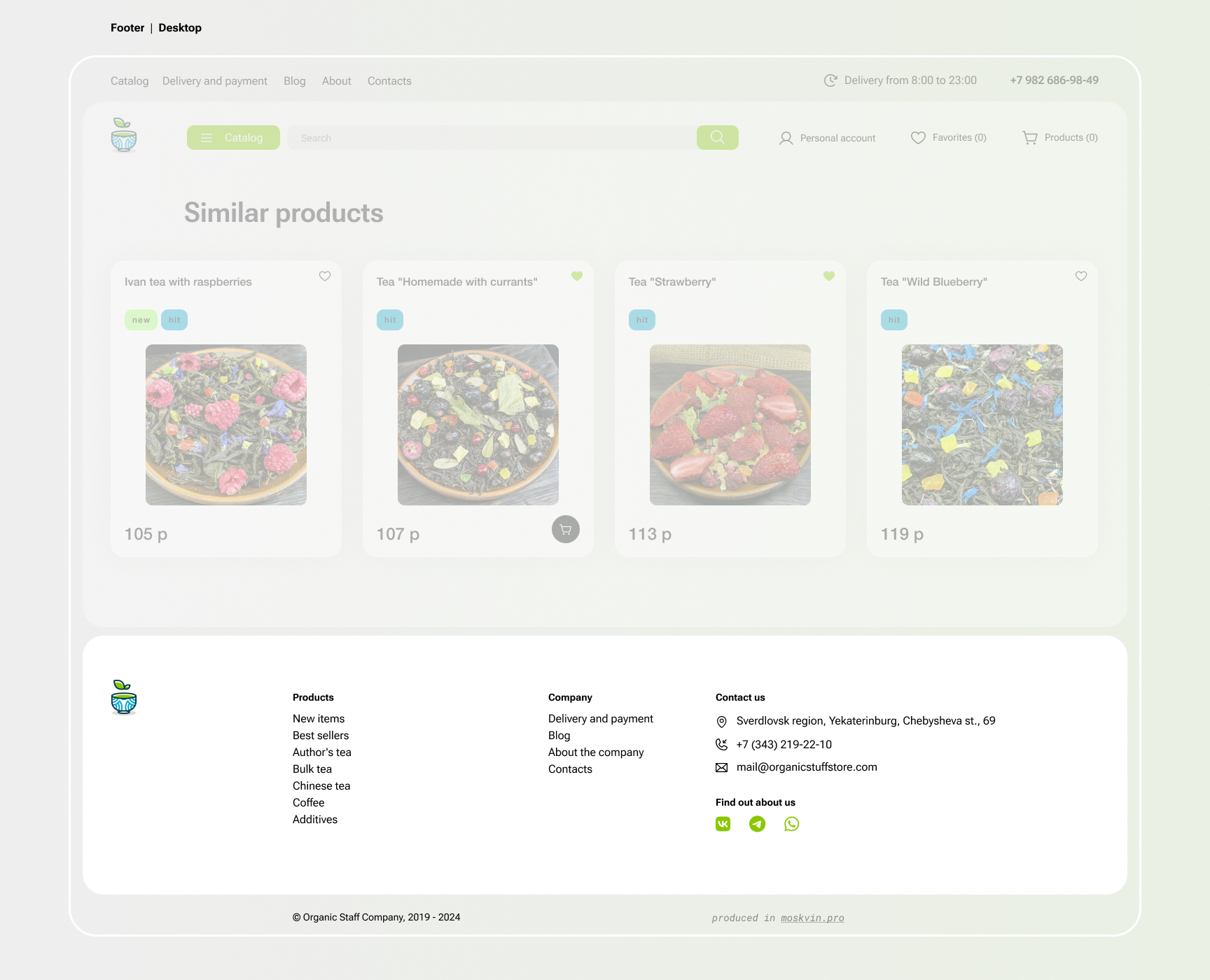Unfavorite Tea "Strawberry" heart
Image resolution: width=1210 pixels, height=980 pixels.
(x=829, y=276)
